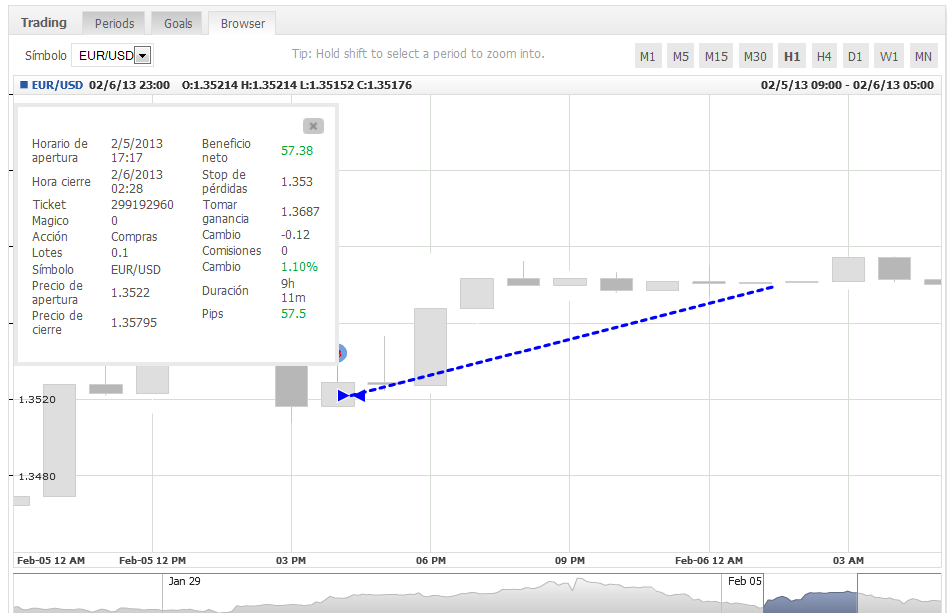Click the partially hidden blue circle marker
Image resolution: width=947 pixels, height=613 pixels.
[341, 353]
